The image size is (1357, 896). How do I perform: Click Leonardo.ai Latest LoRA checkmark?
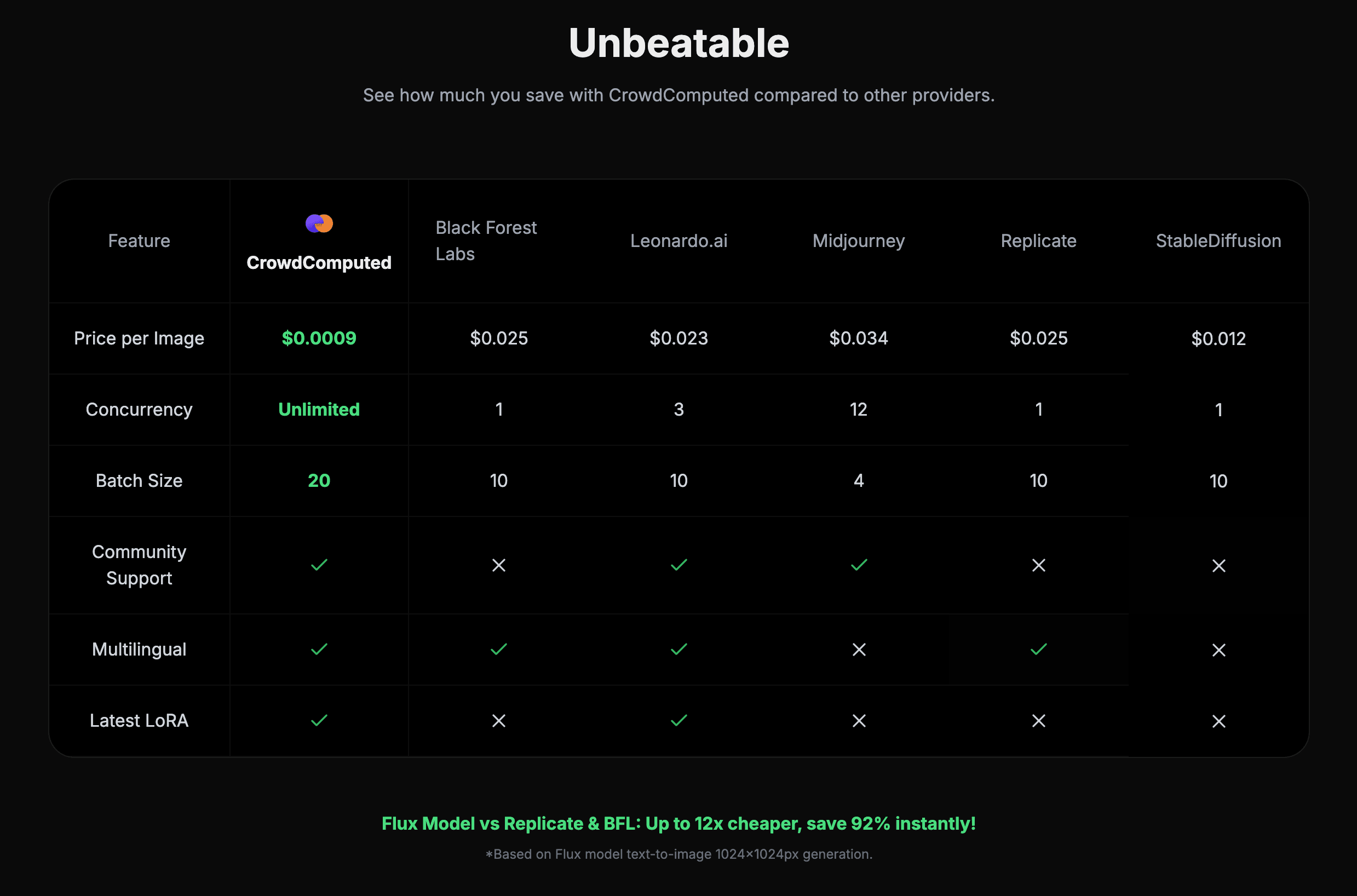tap(679, 721)
